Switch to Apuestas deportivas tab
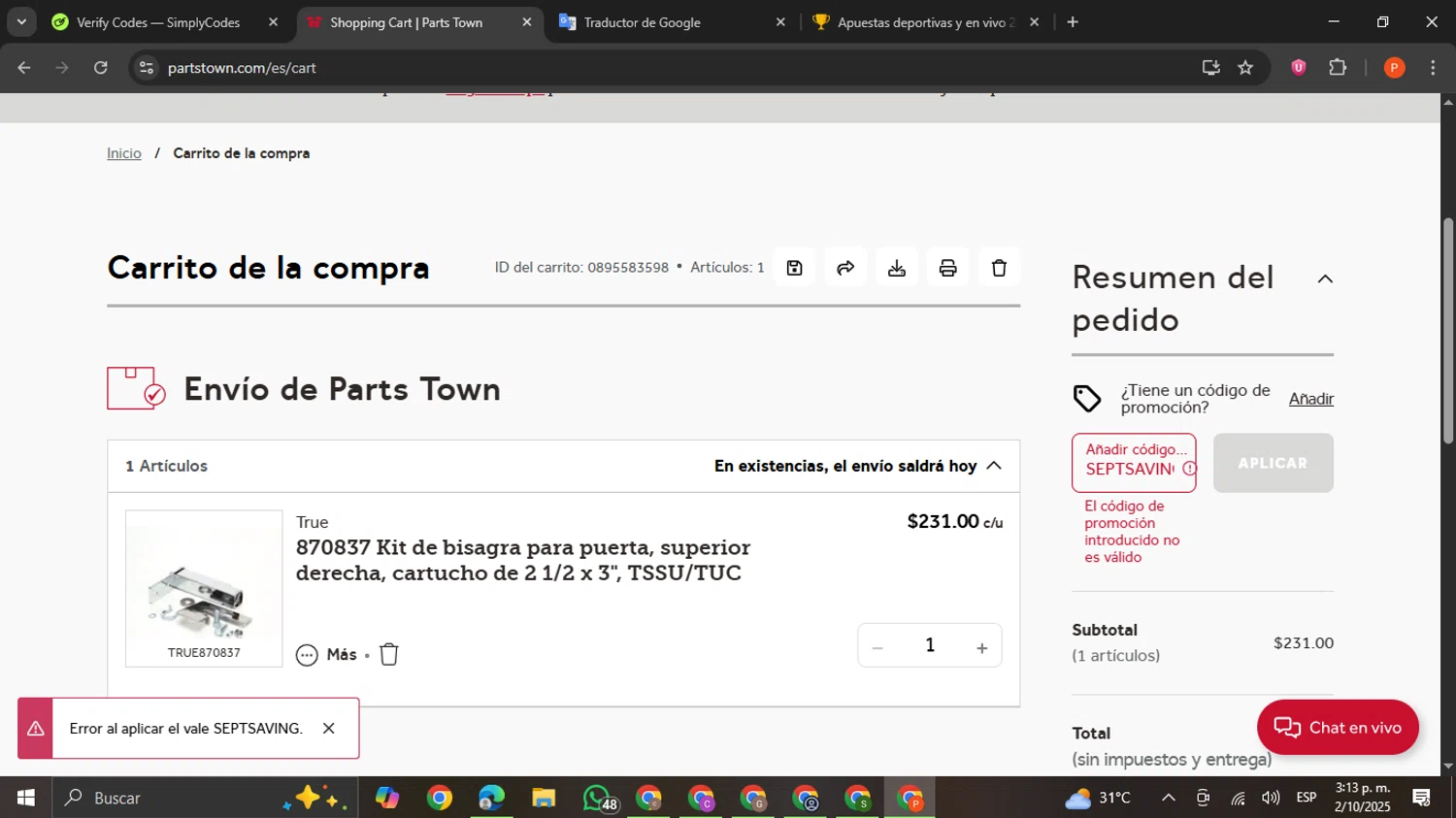Screen dimensions: 1456x818 click(x=926, y=22)
